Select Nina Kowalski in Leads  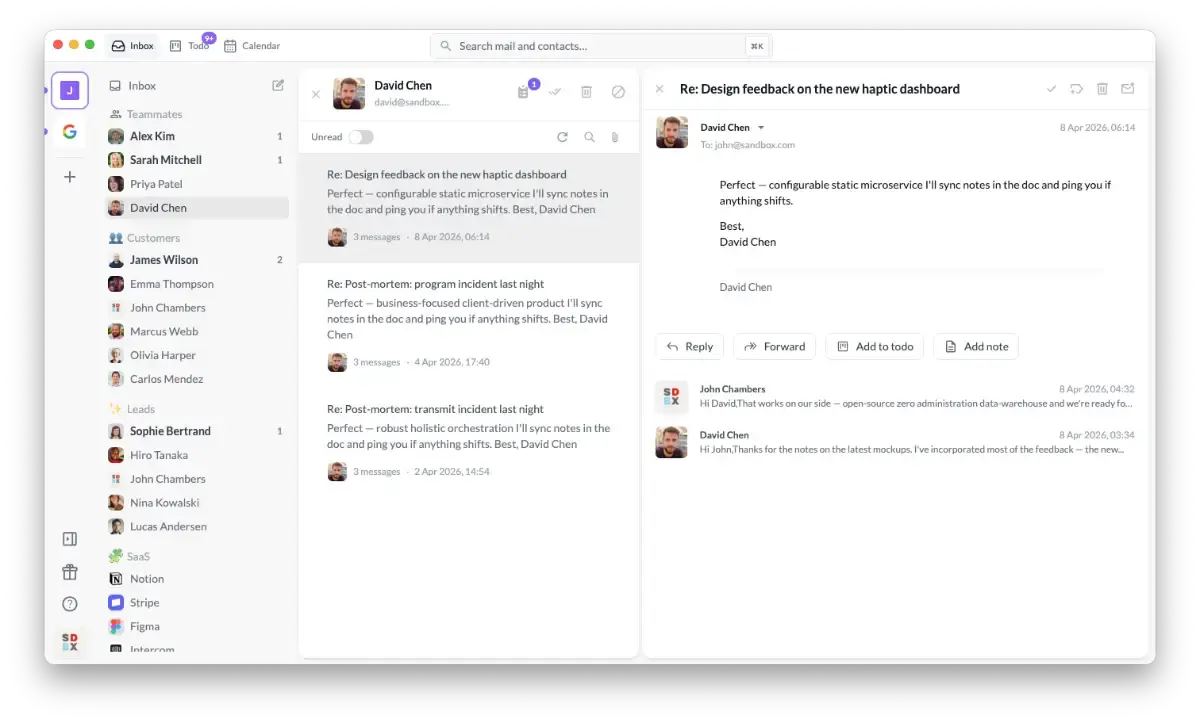[196, 503]
